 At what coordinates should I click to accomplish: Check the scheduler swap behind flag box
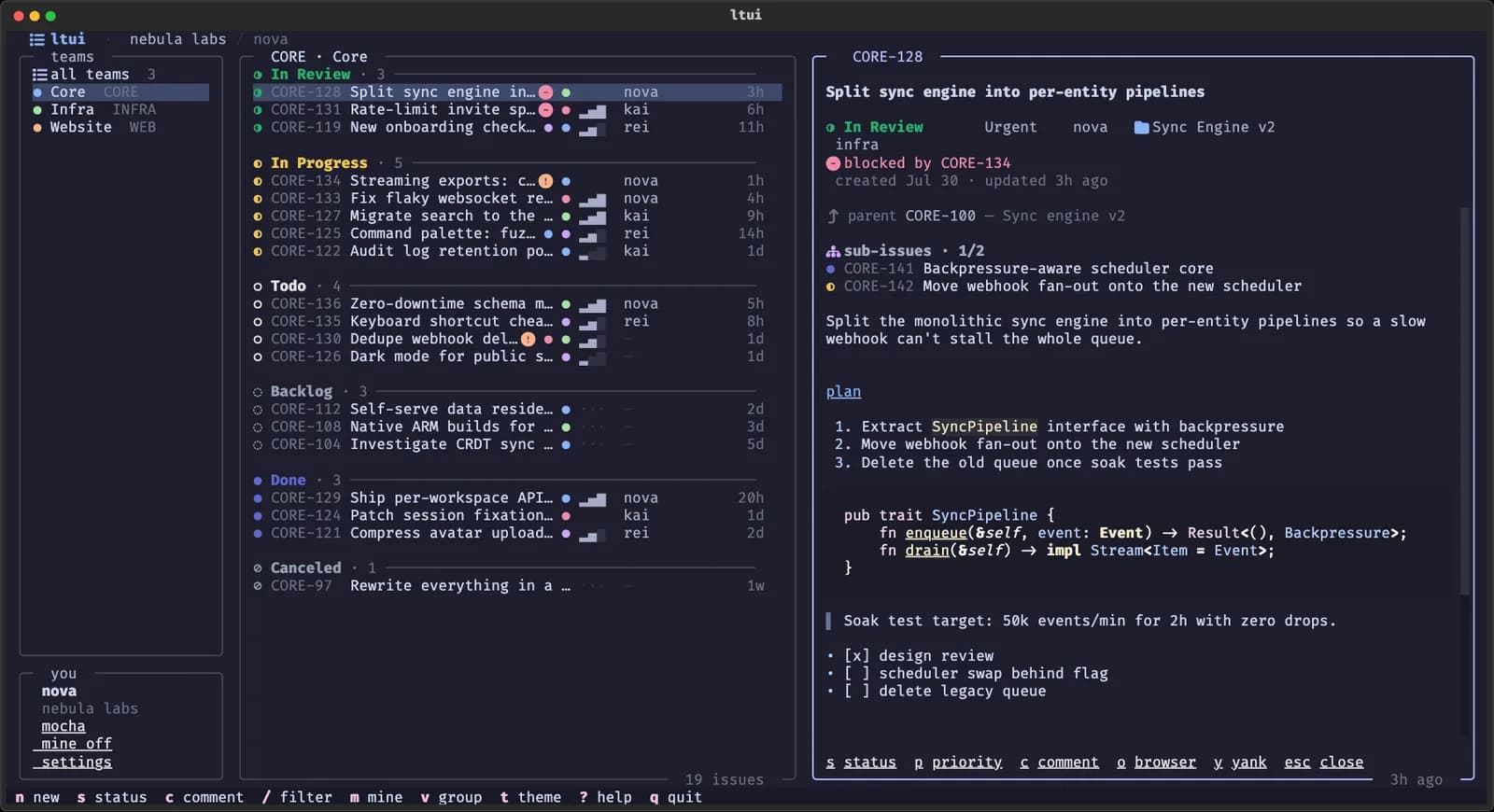[x=856, y=674]
